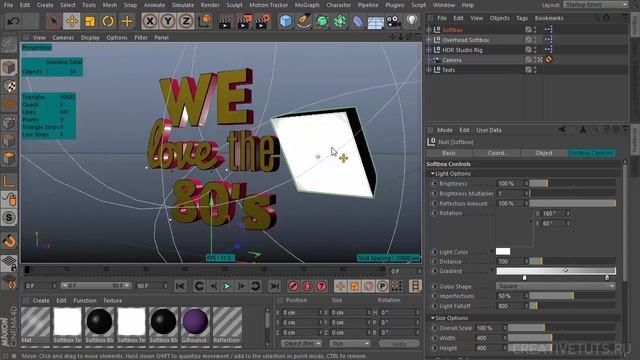This screenshot has width=640, height=360.
Task: Toggle autokeying red button
Action: (x=307, y=286)
